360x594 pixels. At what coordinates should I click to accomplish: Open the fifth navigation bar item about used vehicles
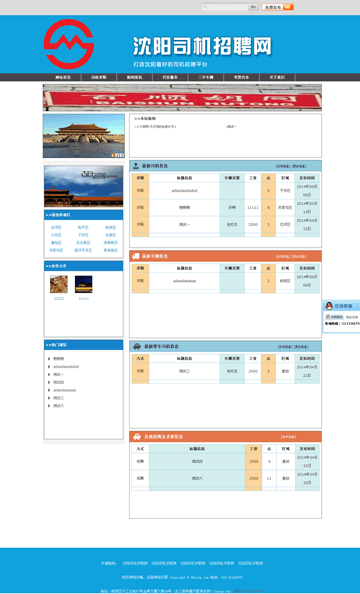point(206,77)
